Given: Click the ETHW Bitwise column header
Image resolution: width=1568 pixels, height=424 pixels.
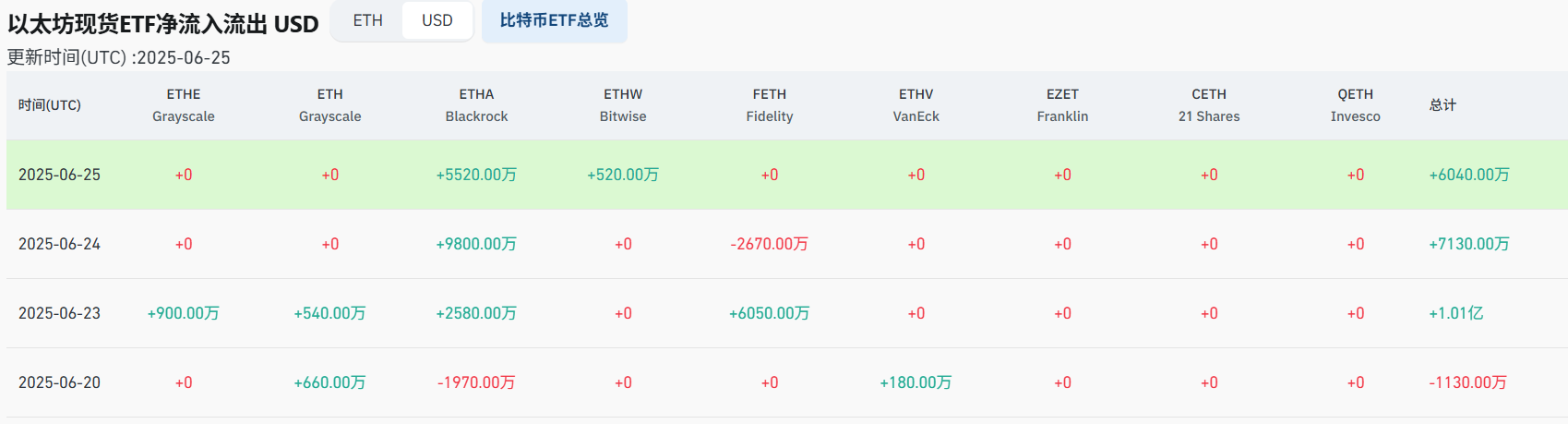Looking at the screenshot, I should coord(623,105).
